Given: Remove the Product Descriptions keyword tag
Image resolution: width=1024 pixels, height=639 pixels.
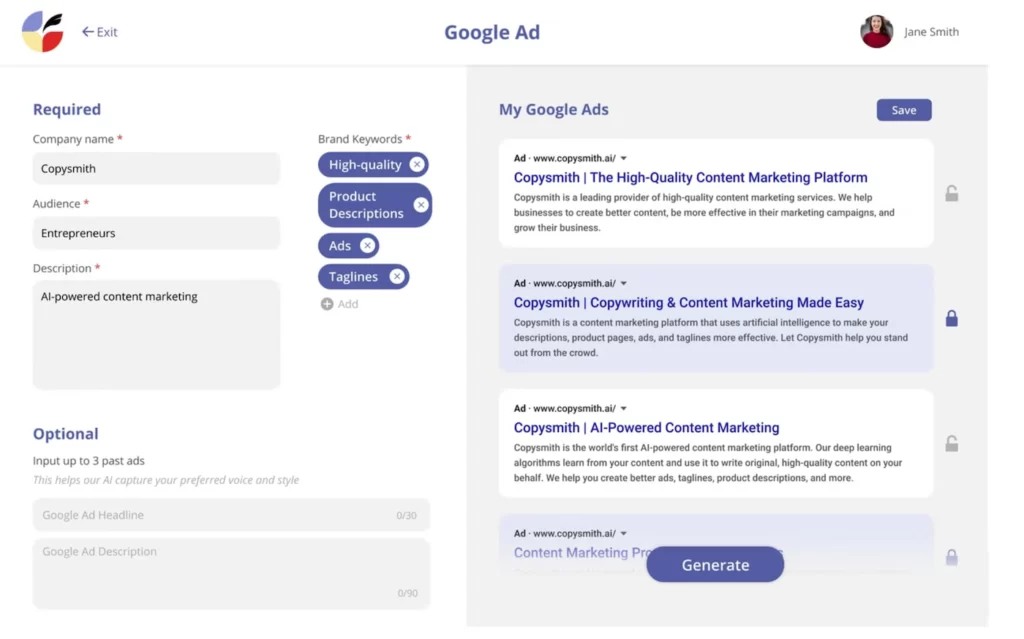Looking at the screenshot, I should (x=421, y=205).
